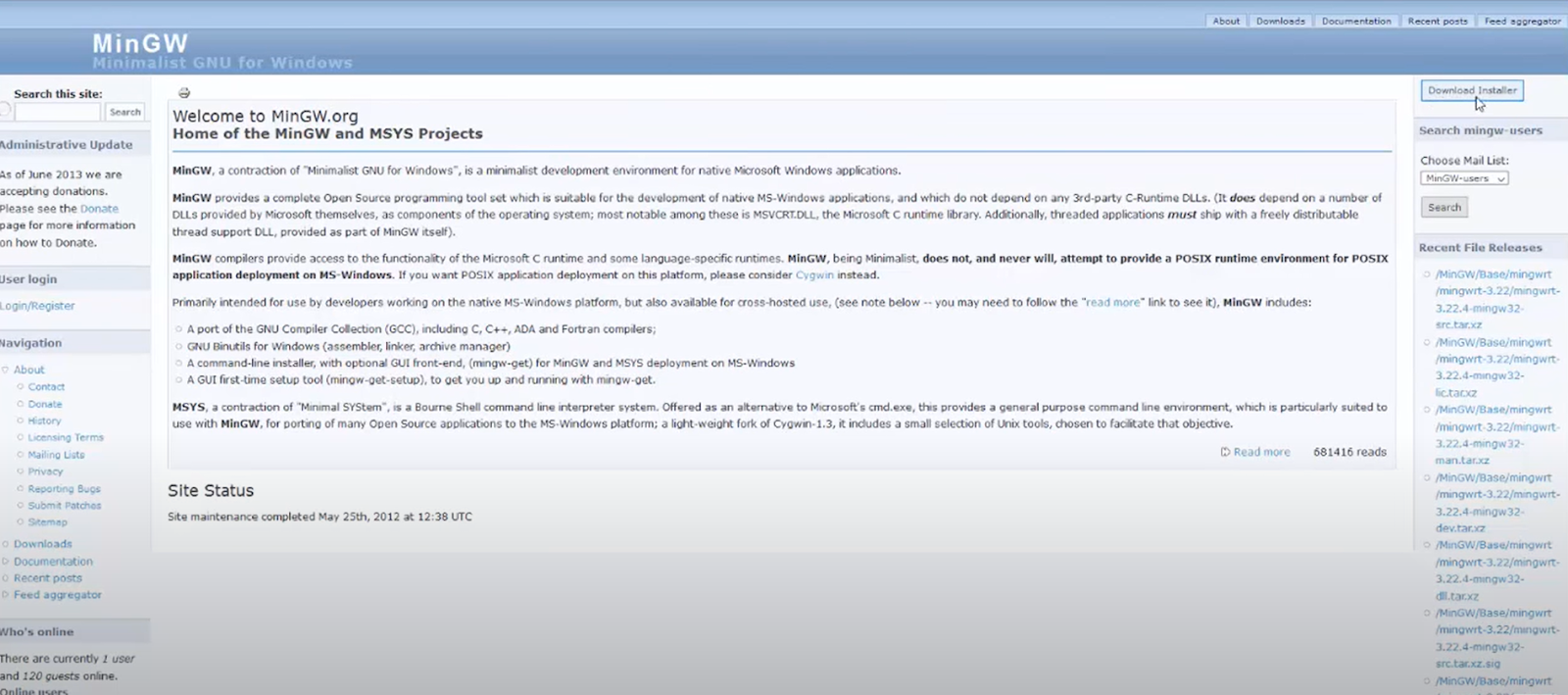This screenshot has height=695, width=1568.
Task: Click the Welcome to MinGW.org heading
Action: [x=266, y=116]
